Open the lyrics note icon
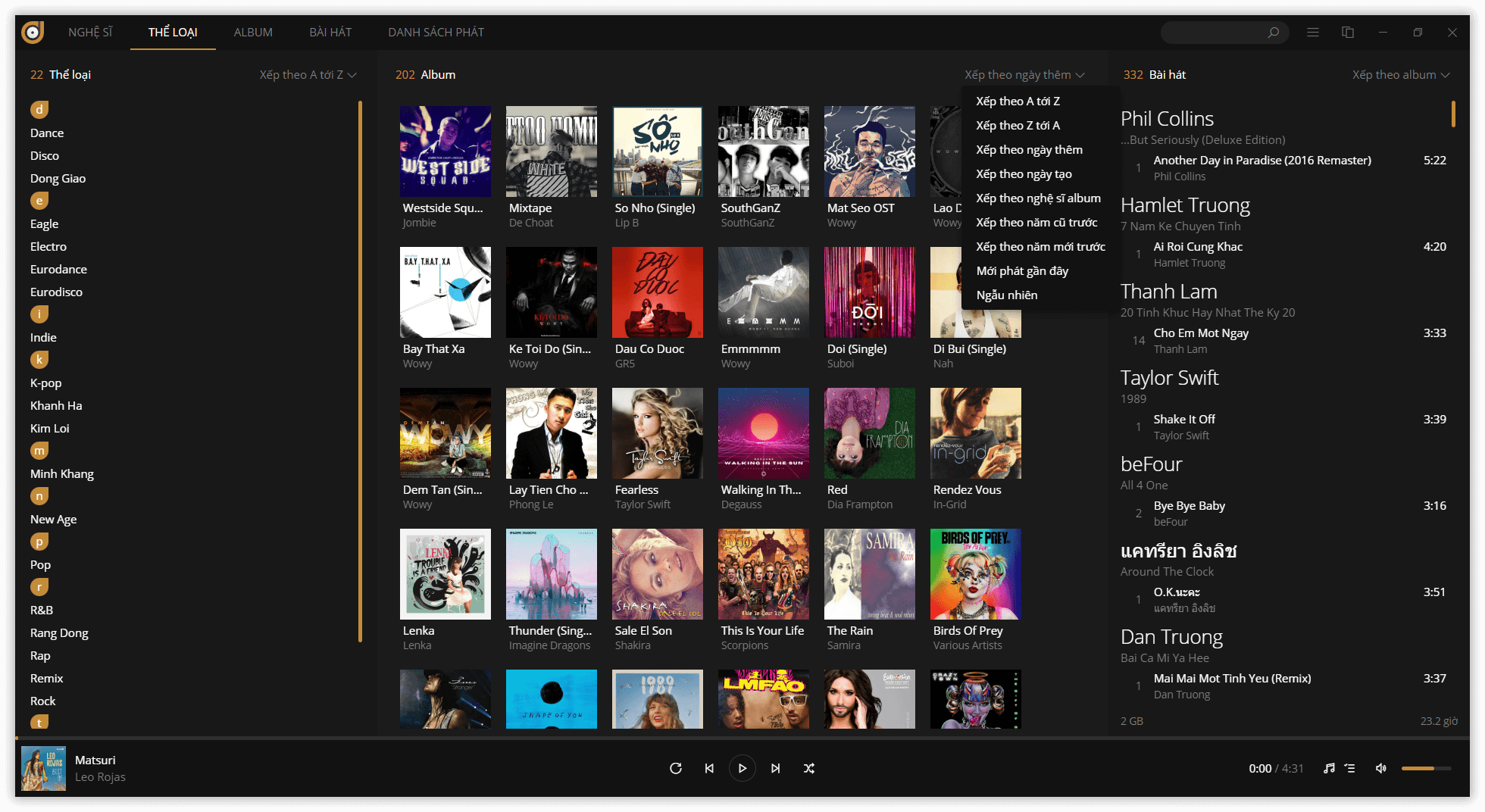Viewport: 1485px width, 812px height. point(1329,768)
